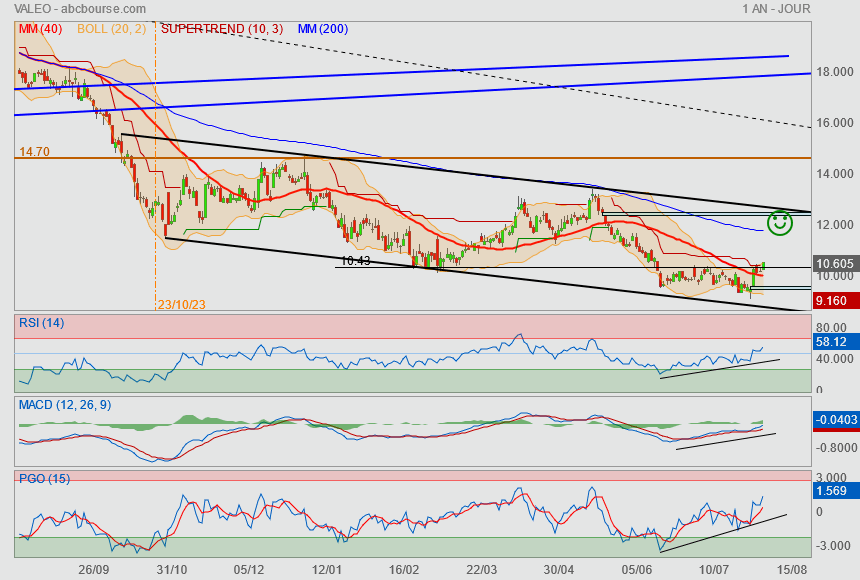Click the 10.43 support level label
This screenshot has height=580, width=860.
click(x=356, y=261)
